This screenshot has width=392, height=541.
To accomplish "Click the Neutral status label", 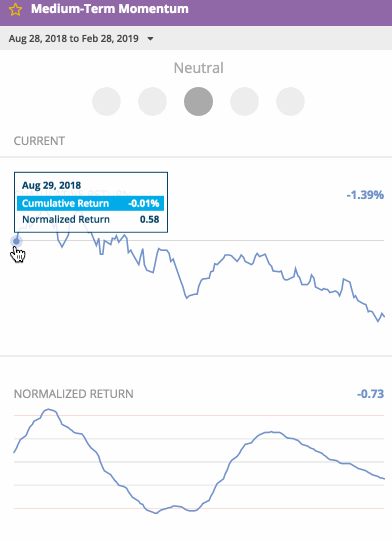I will (x=198, y=68).
